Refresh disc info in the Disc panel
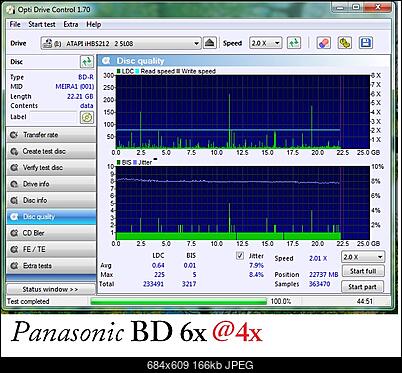This screenshot has height=373, width=402. pyautogui.click(x=87, y=62)
